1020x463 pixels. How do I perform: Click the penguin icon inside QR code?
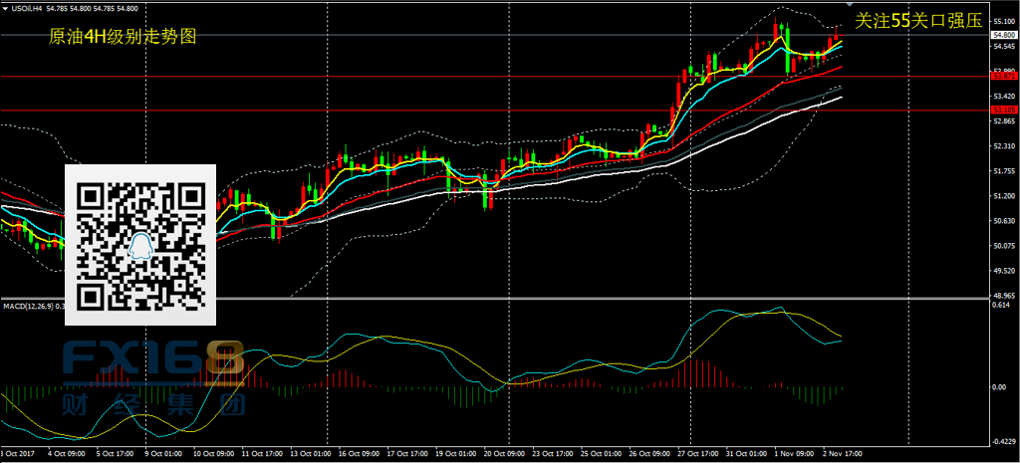click(x=140, y=243)
